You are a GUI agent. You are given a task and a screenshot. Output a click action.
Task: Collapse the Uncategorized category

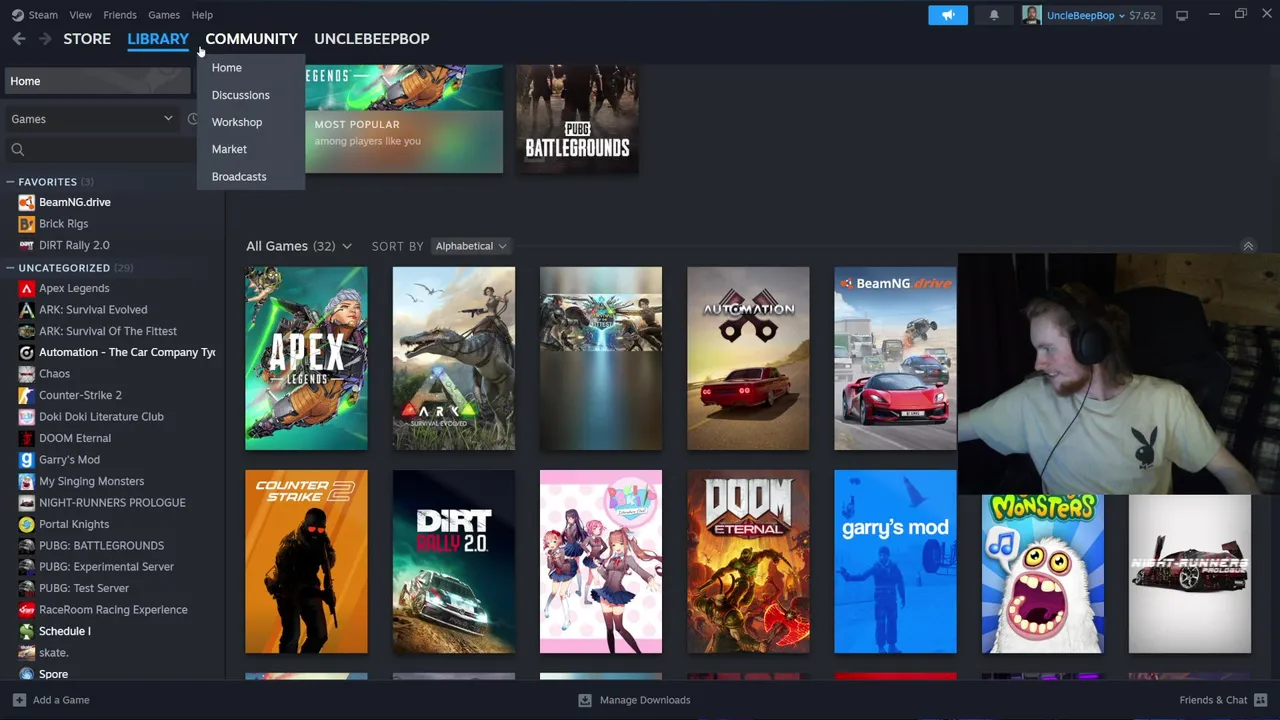(9, 268)
